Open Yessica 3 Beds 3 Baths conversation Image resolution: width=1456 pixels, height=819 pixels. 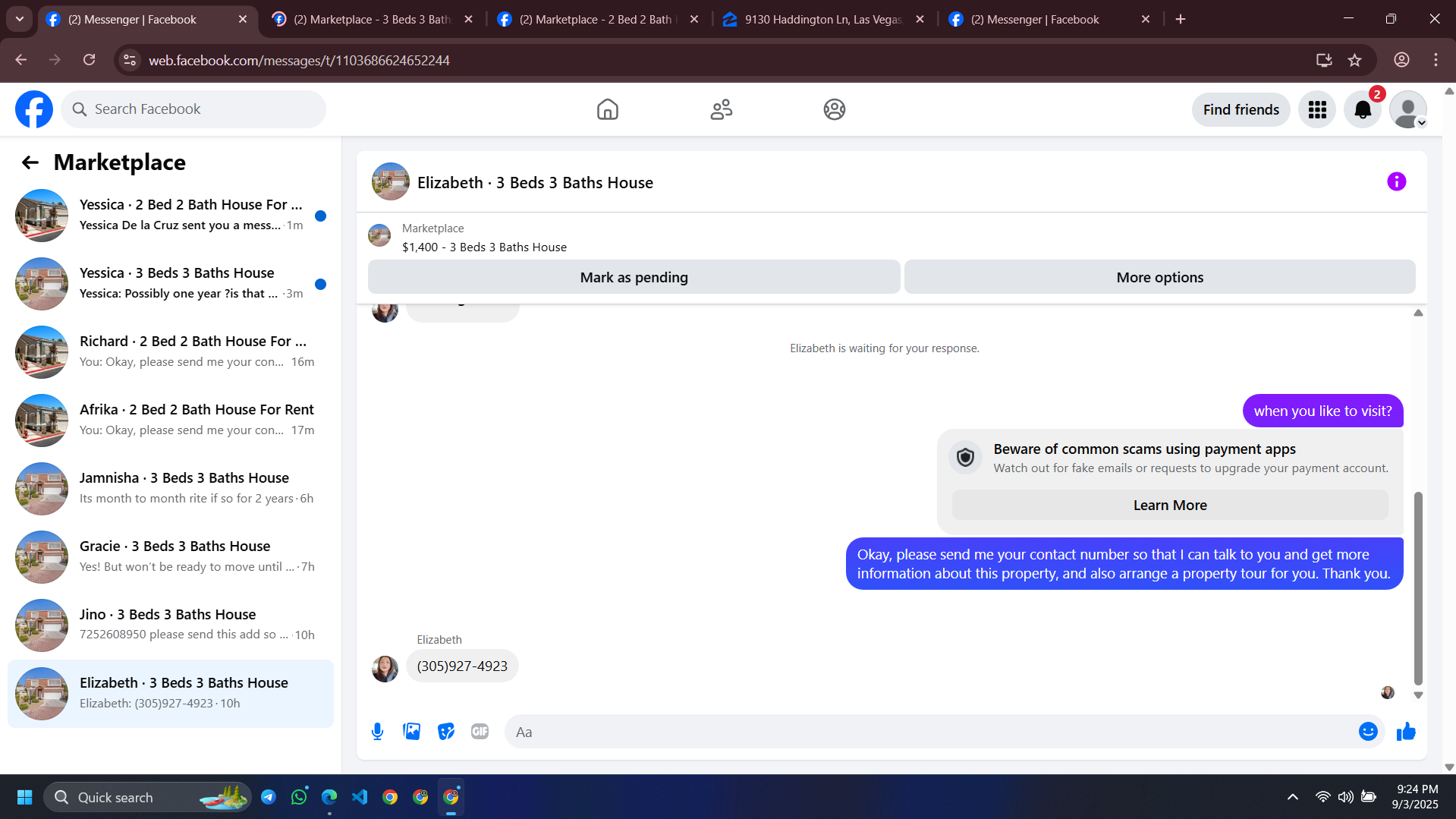(x=171, y=284)
